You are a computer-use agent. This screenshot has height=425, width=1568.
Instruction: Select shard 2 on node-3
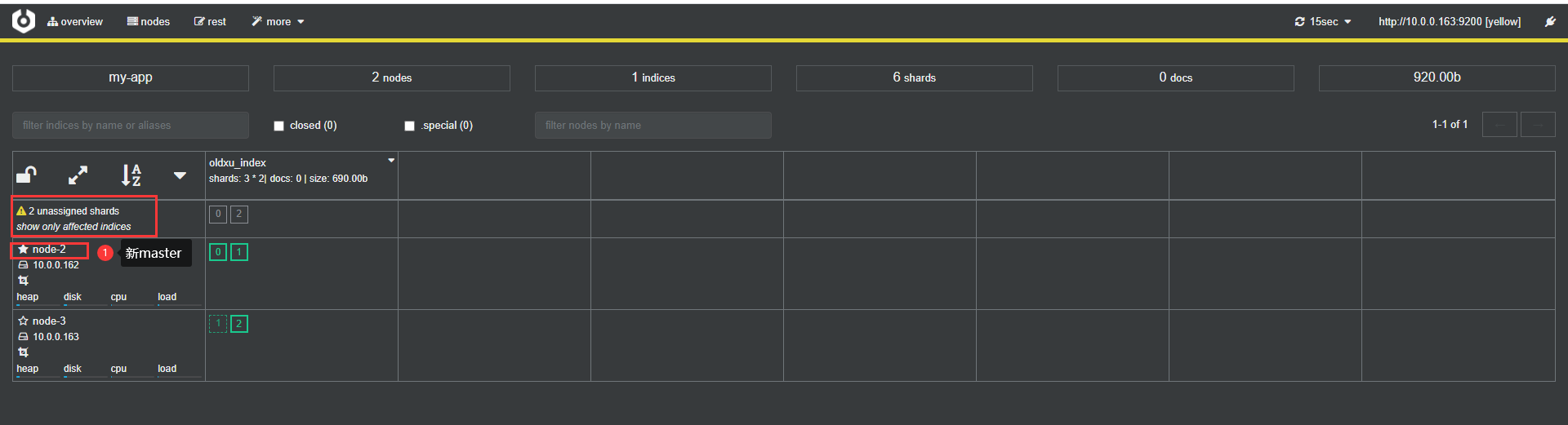click(x=239, y=324)
